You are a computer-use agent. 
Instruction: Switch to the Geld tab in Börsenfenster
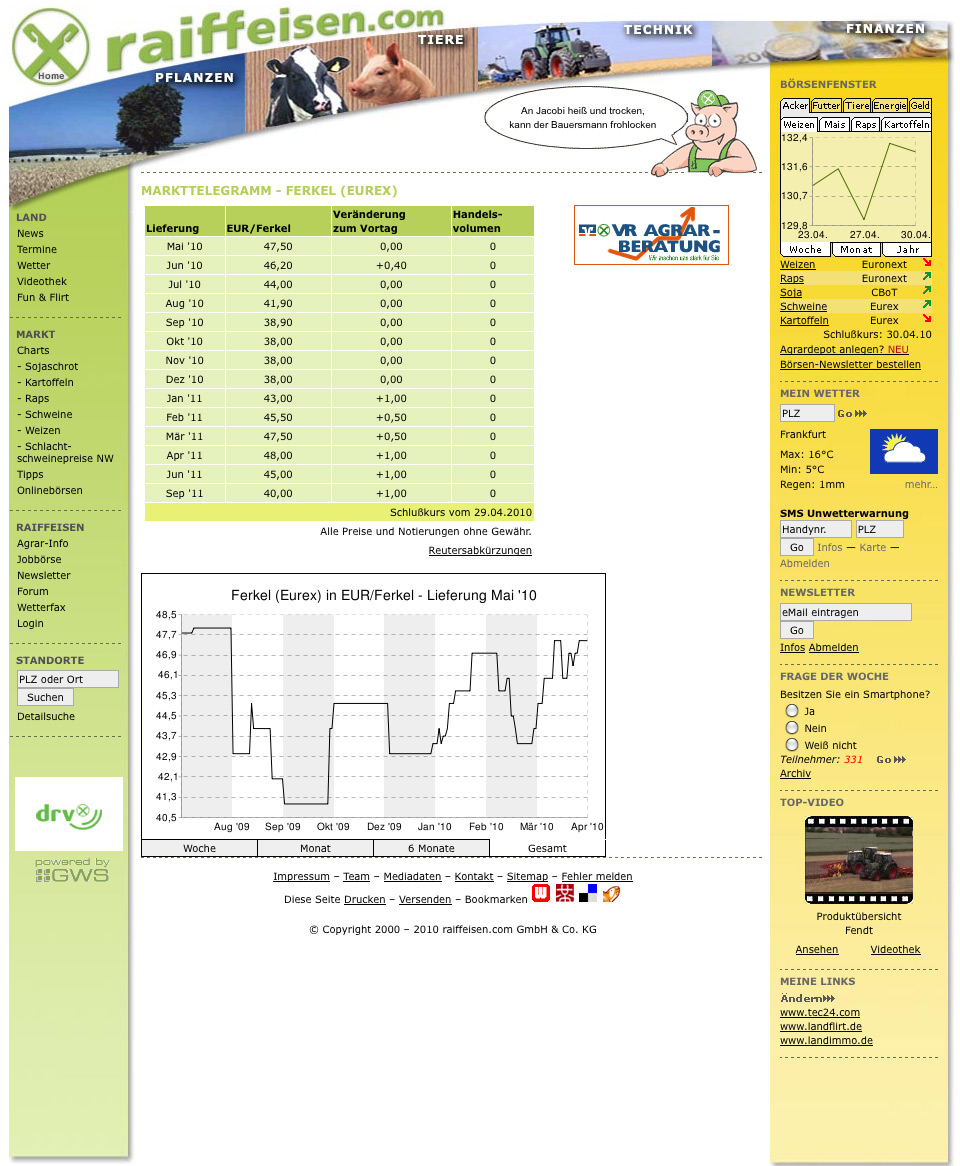click(920, 106)
